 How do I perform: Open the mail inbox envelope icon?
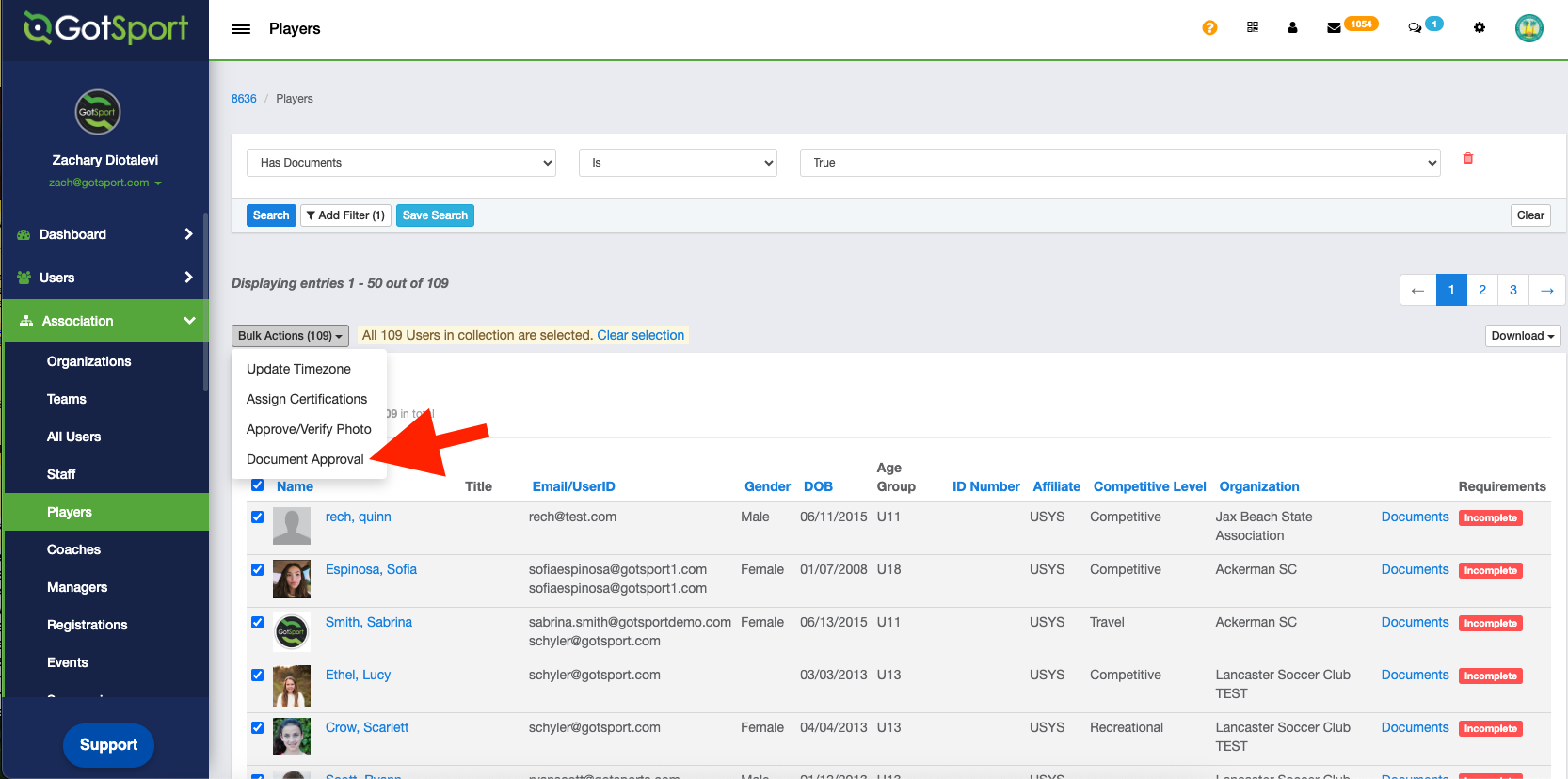click(x=1334, y=28)
